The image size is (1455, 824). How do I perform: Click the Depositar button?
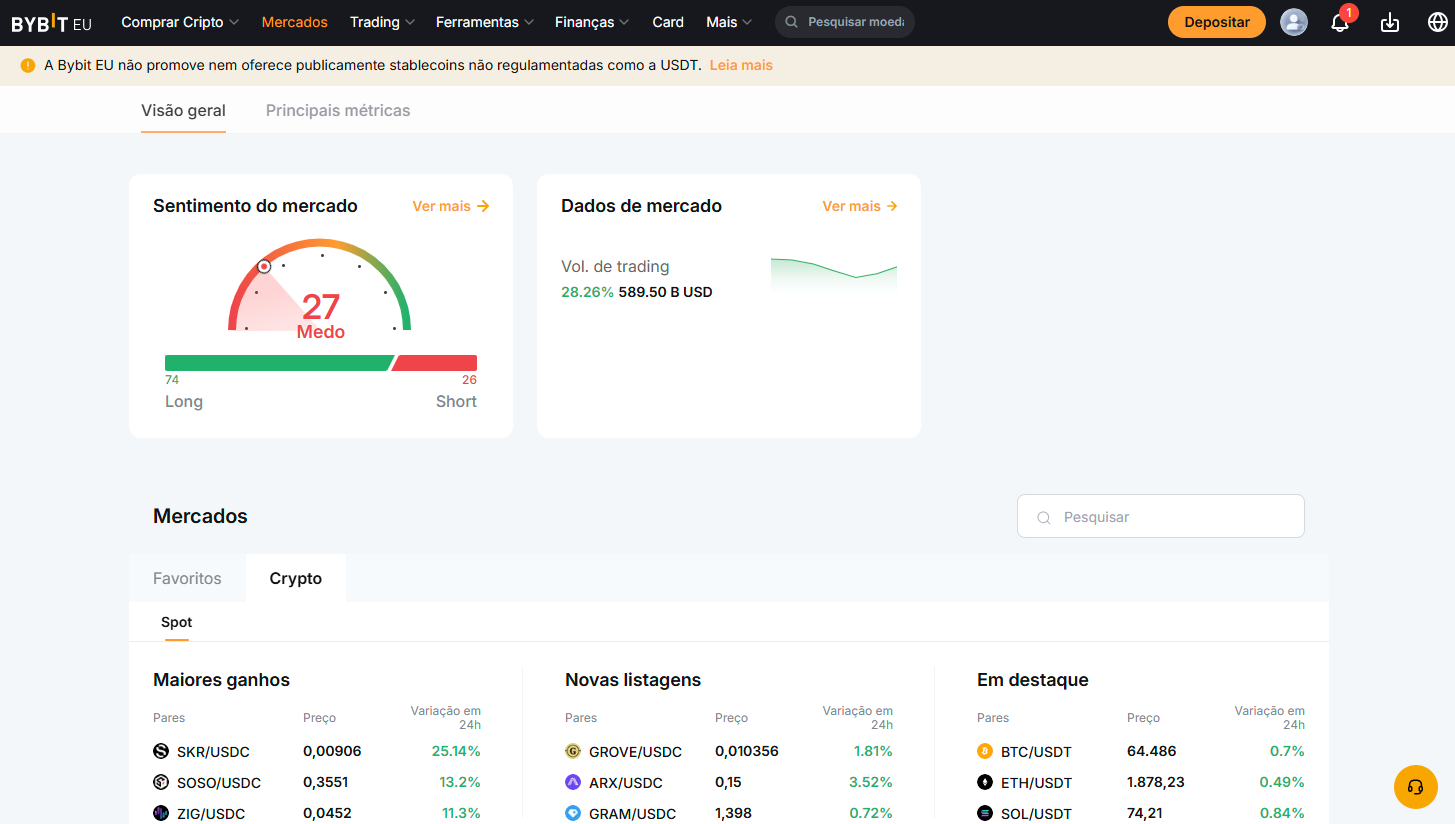click(1217, 22)
